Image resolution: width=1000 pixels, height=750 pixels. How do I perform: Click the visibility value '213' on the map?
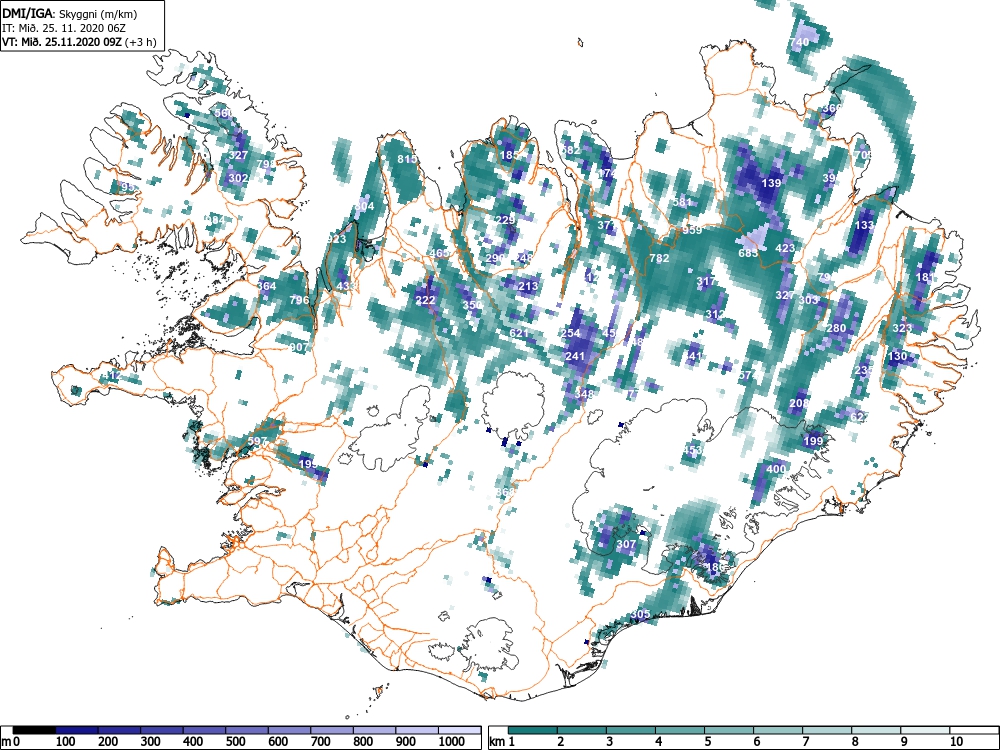point(528,286)
